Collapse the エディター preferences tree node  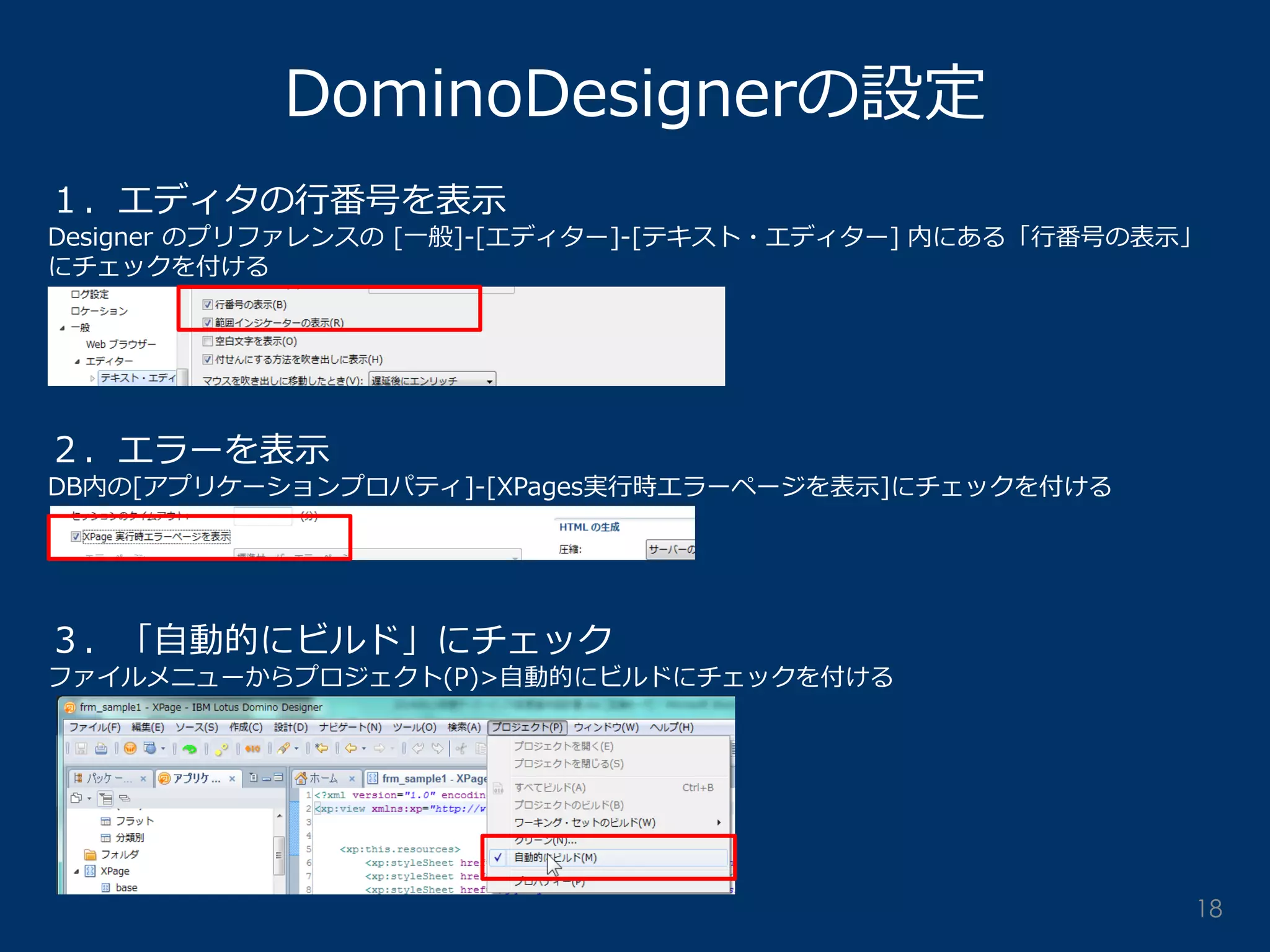pos(77,361)
